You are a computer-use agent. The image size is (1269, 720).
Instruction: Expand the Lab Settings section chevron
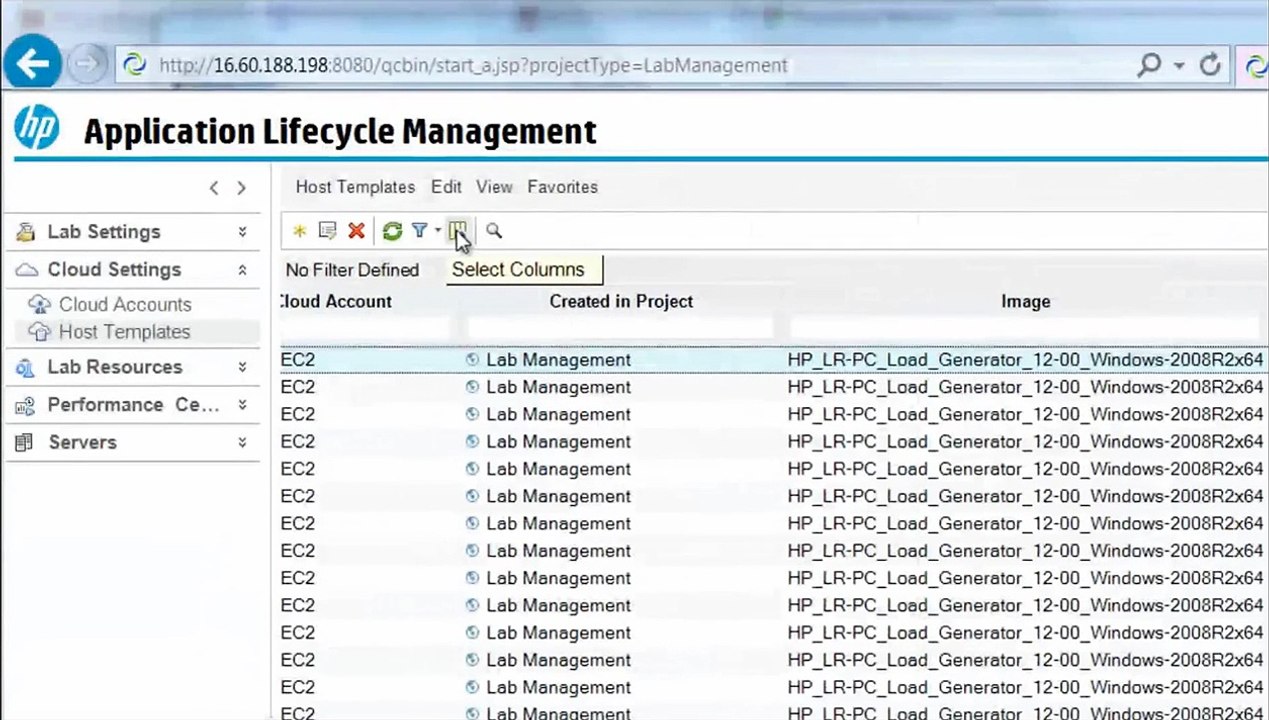pyautogui.click(x=242, y=232)
